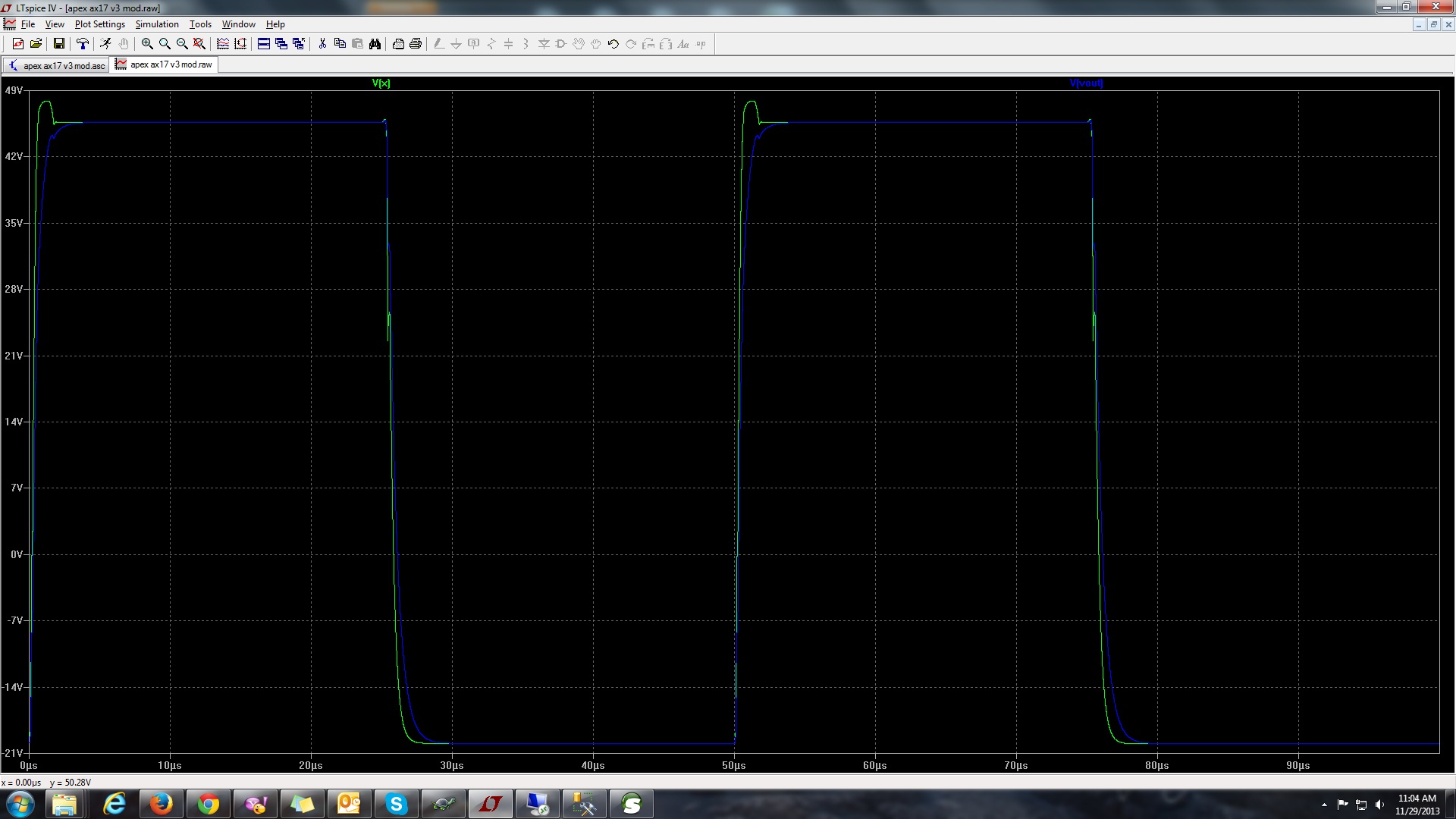Click the Zoom Out magnifier icon
The image size is (1456, 819).
(x=182, y=44)
